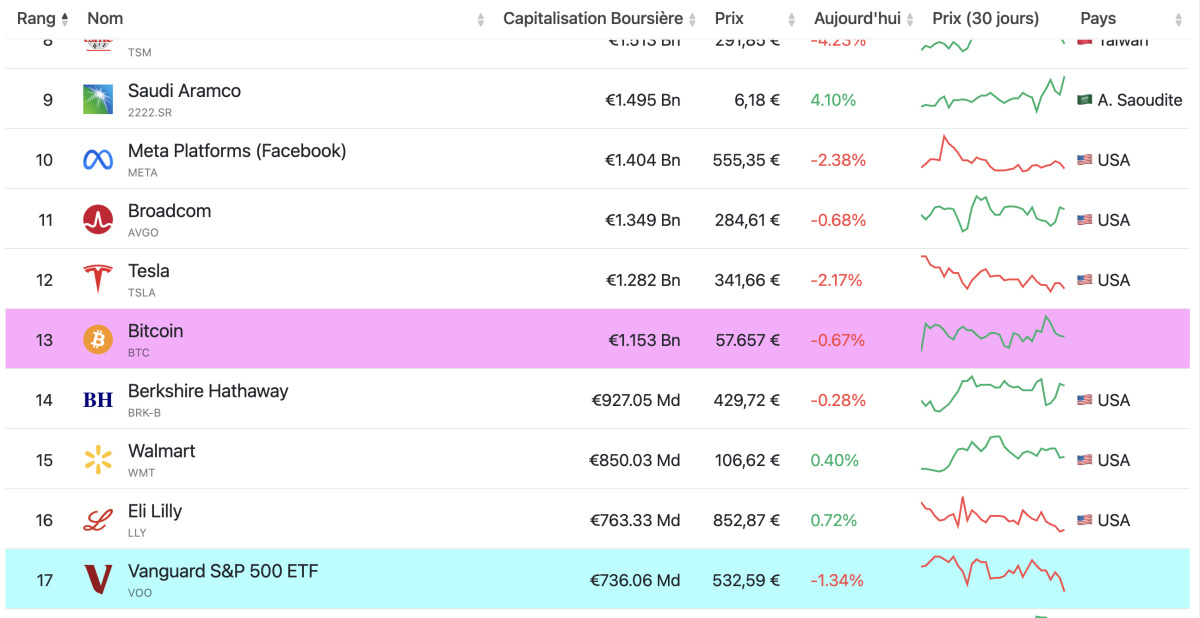Viewport: 1200px width, 618px height.
Task: Sort table by Rang column
Action: [x=43, y=18]
